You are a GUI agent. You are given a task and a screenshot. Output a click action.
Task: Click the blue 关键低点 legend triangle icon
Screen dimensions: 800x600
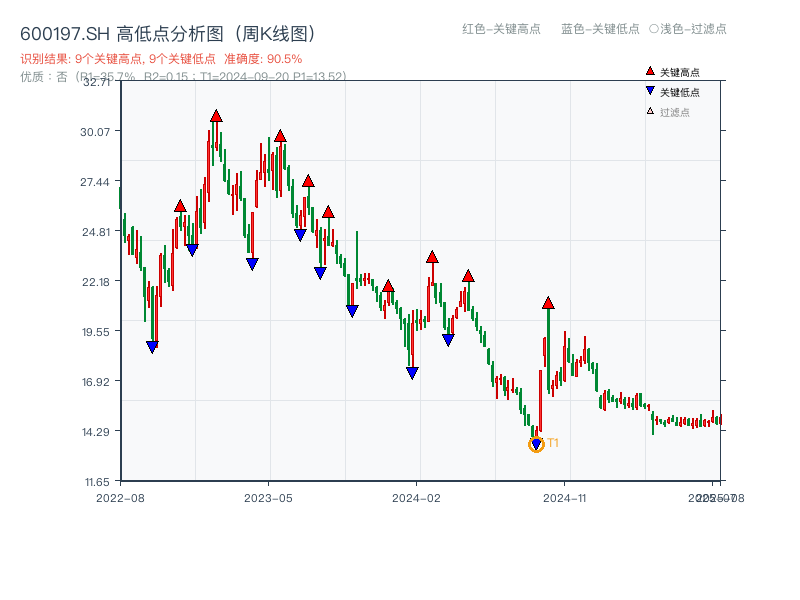click(650, 91)
